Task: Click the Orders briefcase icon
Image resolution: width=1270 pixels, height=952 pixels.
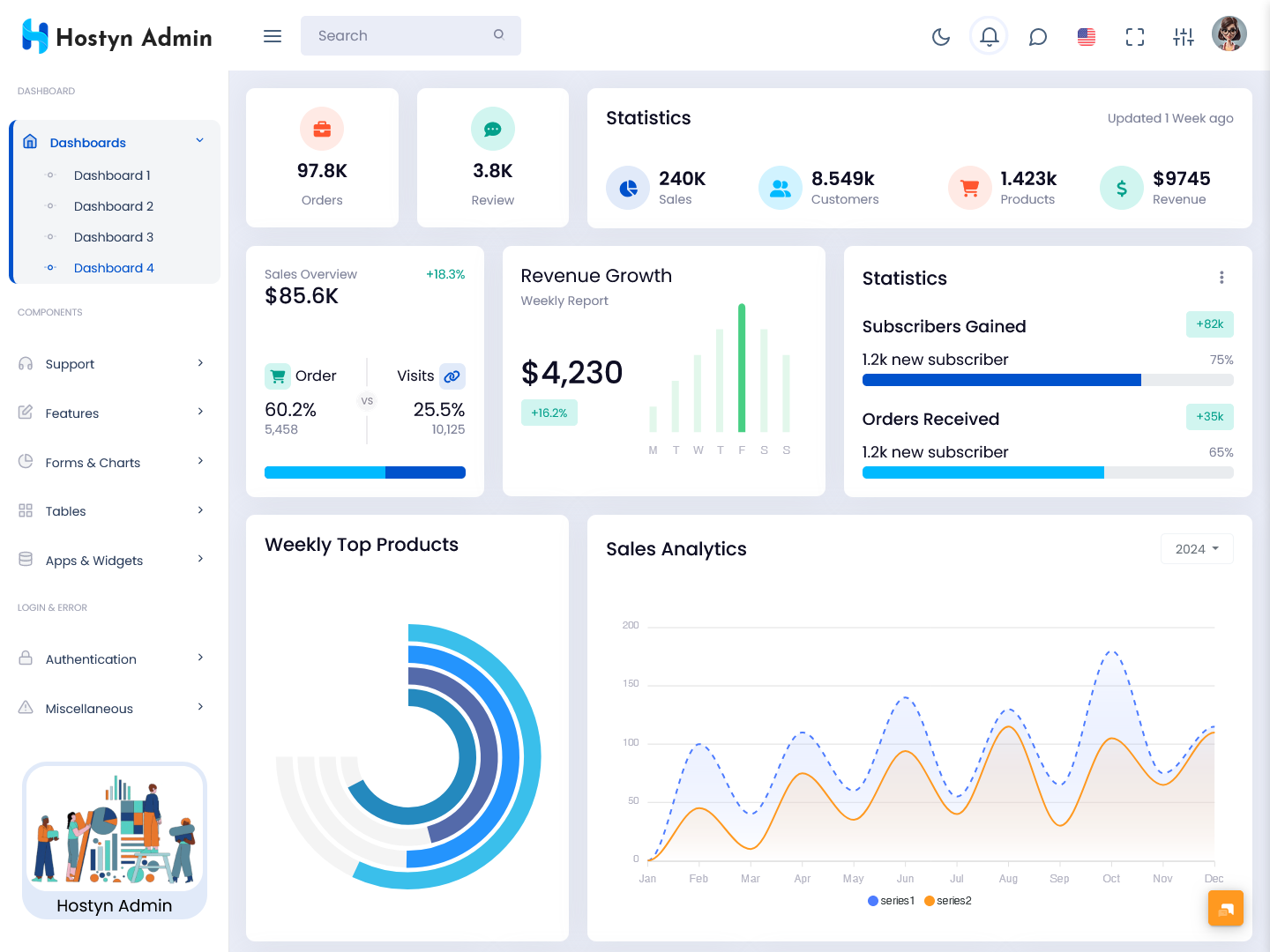Action: point(322,130)
